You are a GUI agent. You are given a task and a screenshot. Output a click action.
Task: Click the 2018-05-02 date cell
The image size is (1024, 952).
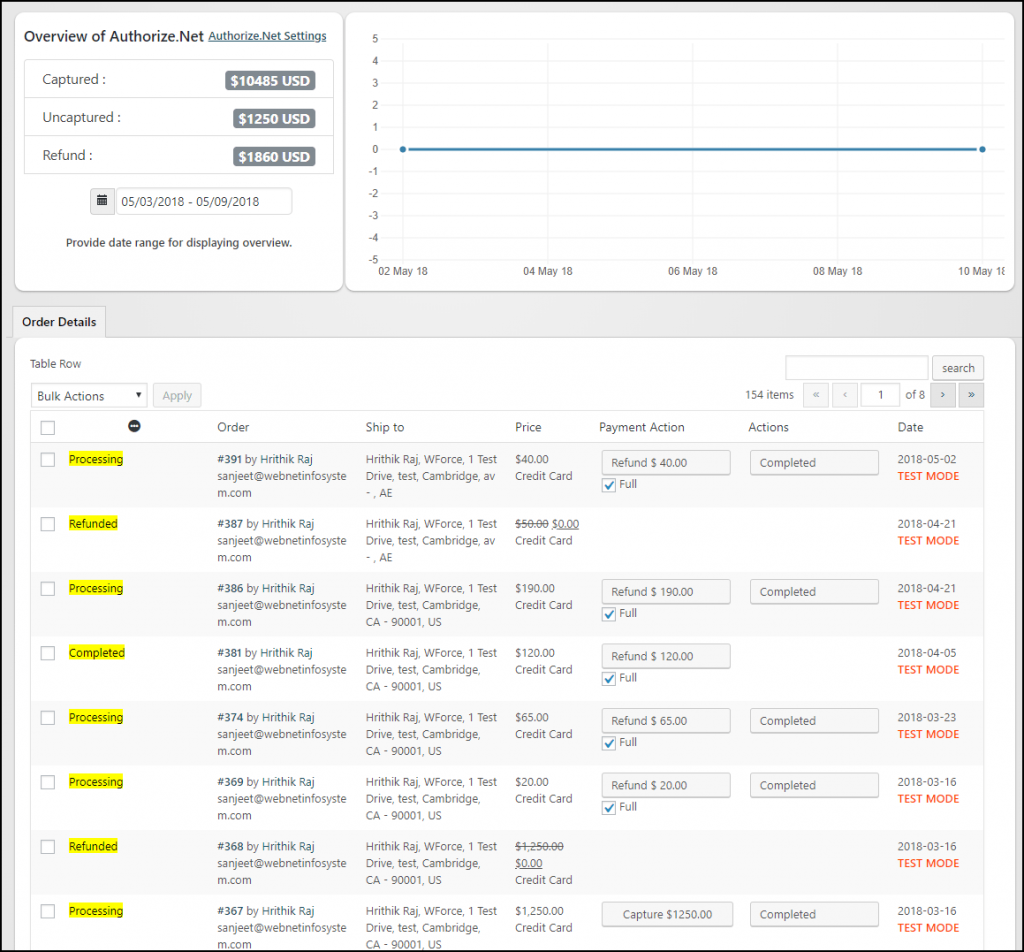(x=927, y=459)
